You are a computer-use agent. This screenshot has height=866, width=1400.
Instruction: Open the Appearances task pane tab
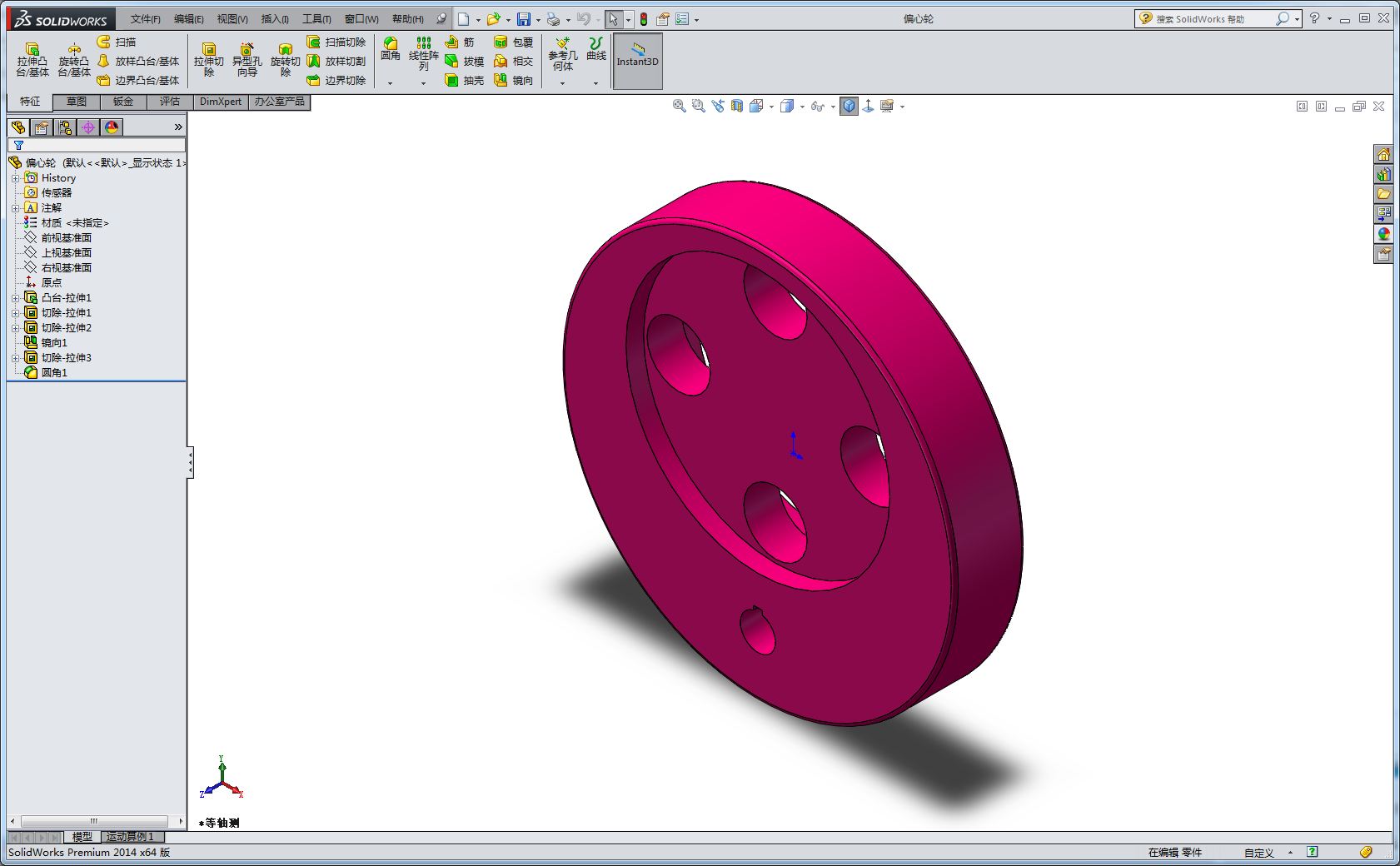point(1383,234)
